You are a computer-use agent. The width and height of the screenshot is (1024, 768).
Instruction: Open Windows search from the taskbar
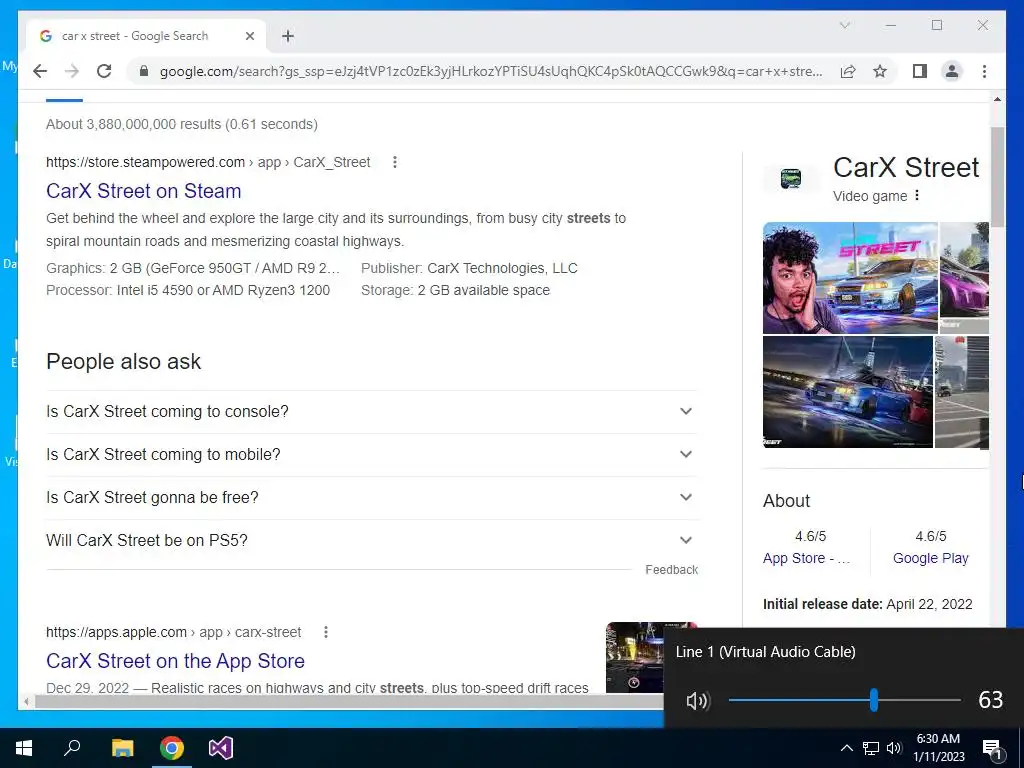(72, 748)
